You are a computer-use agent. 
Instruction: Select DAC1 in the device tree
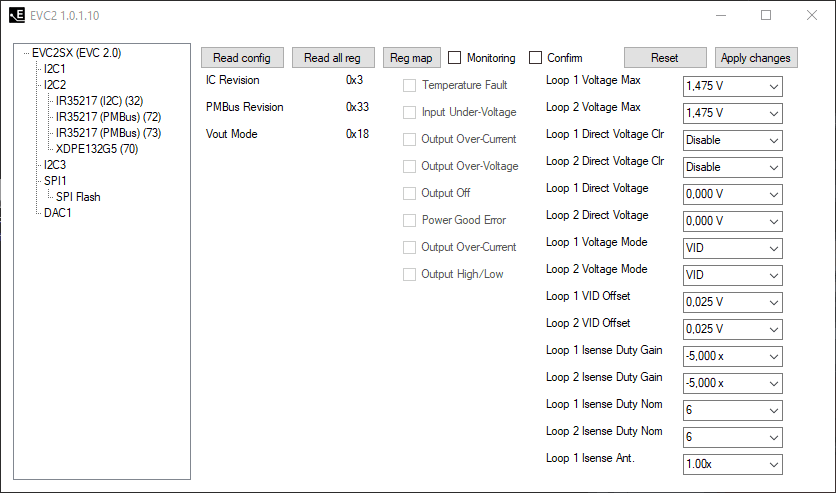58,213
